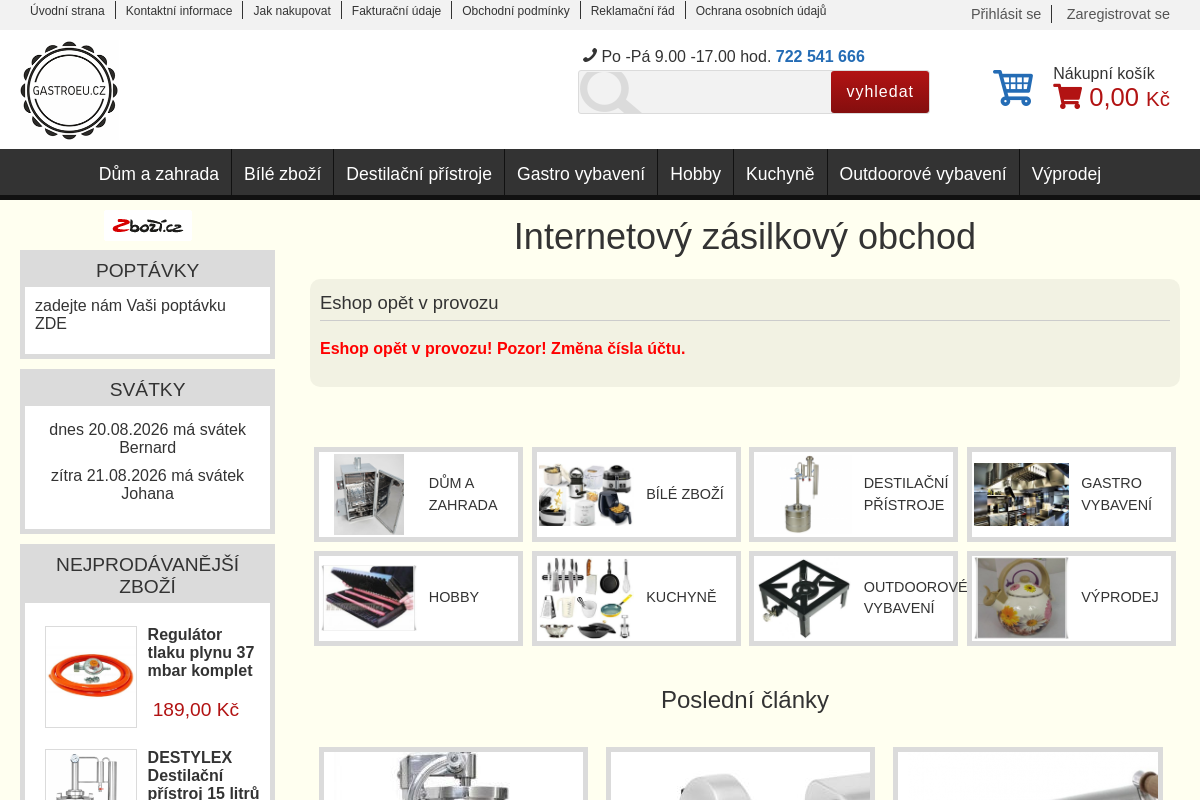Open Reklamační řád link
Image resolution: width=1200 pixels, height=800 pixels.
coord(633,11)
